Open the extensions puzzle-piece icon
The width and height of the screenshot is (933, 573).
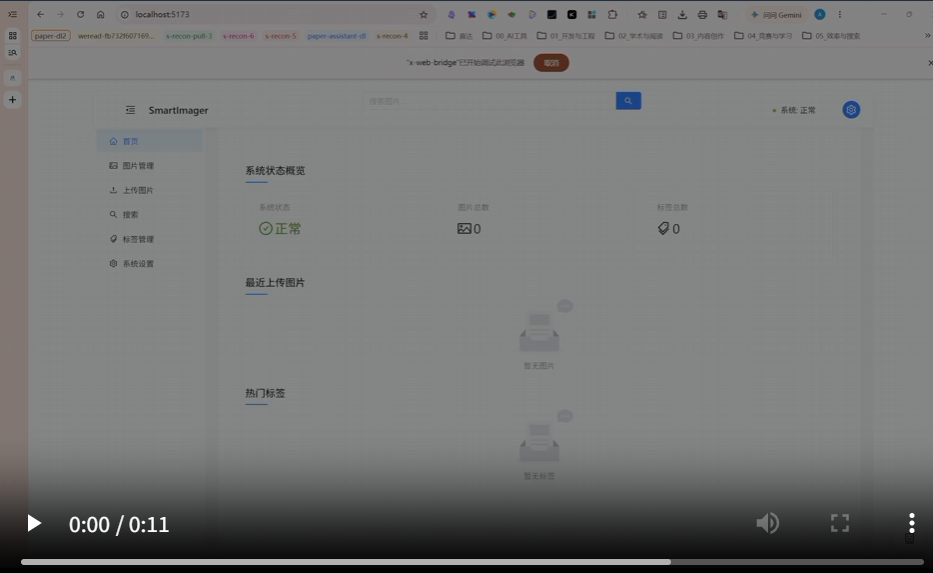coord(612,14)
